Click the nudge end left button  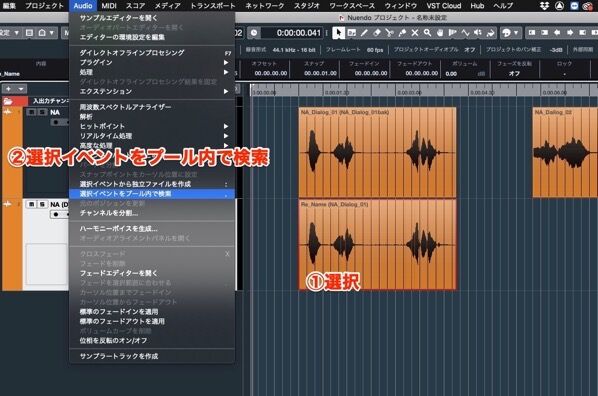tap(582, 33)
